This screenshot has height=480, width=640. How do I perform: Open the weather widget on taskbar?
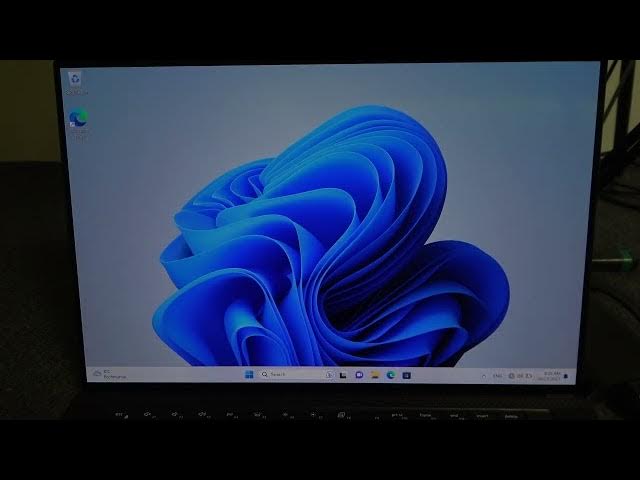(x=109, y=374)
